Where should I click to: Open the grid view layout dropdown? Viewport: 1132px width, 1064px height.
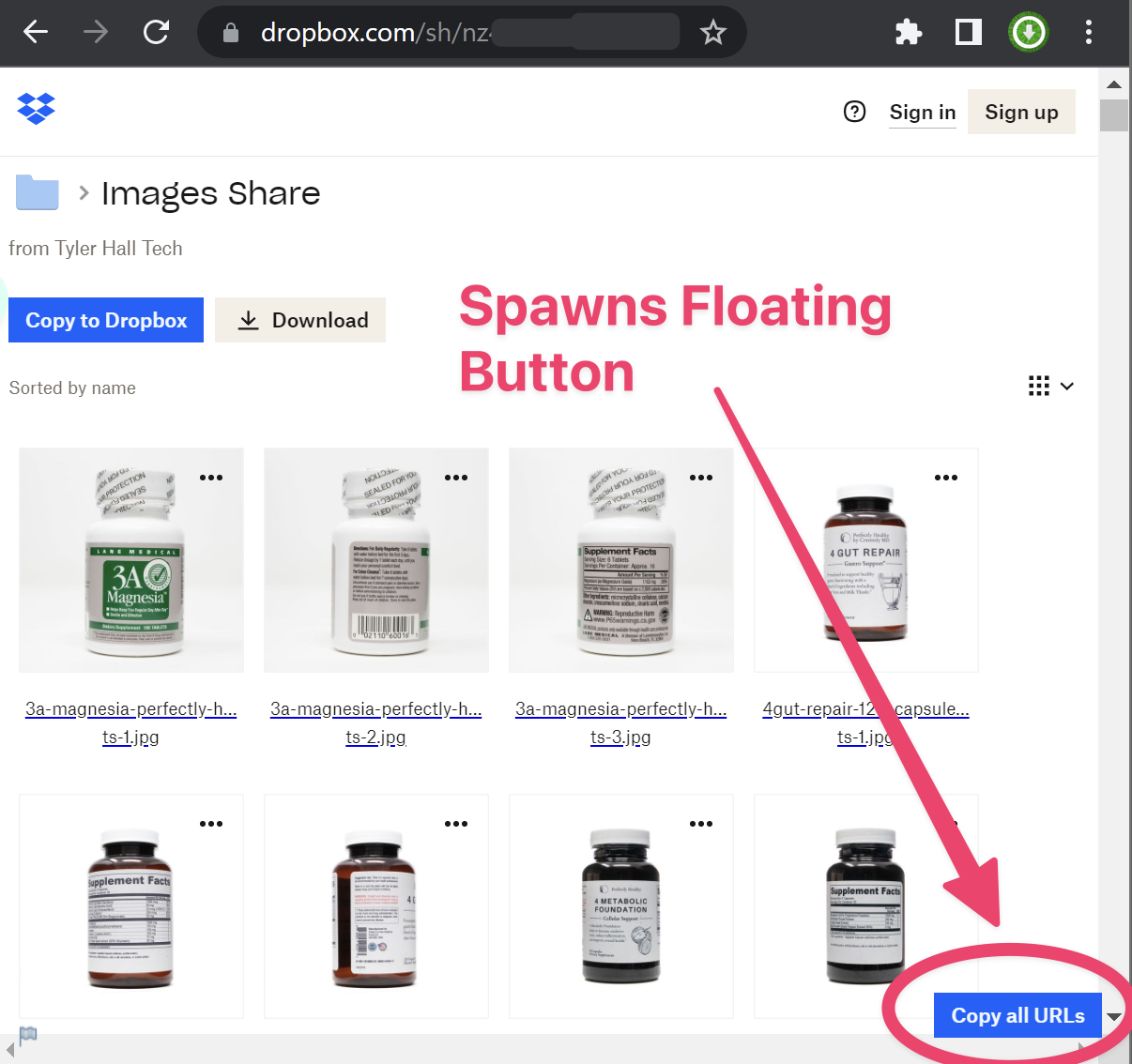pyautogui.click(x=1051, y=386)
